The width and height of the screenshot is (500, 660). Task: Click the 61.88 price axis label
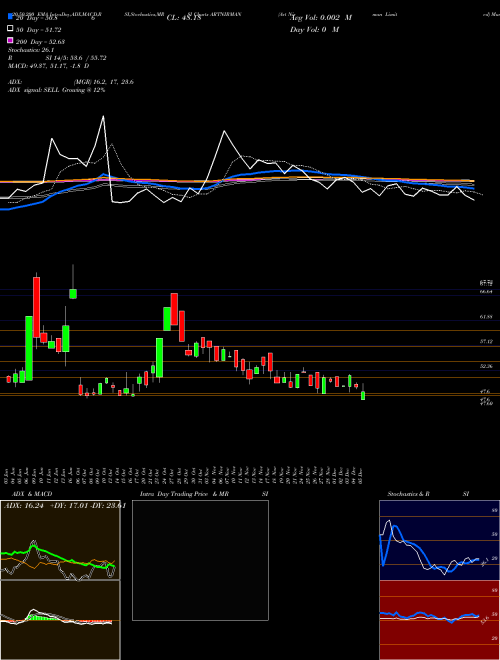tap(486, 317)
